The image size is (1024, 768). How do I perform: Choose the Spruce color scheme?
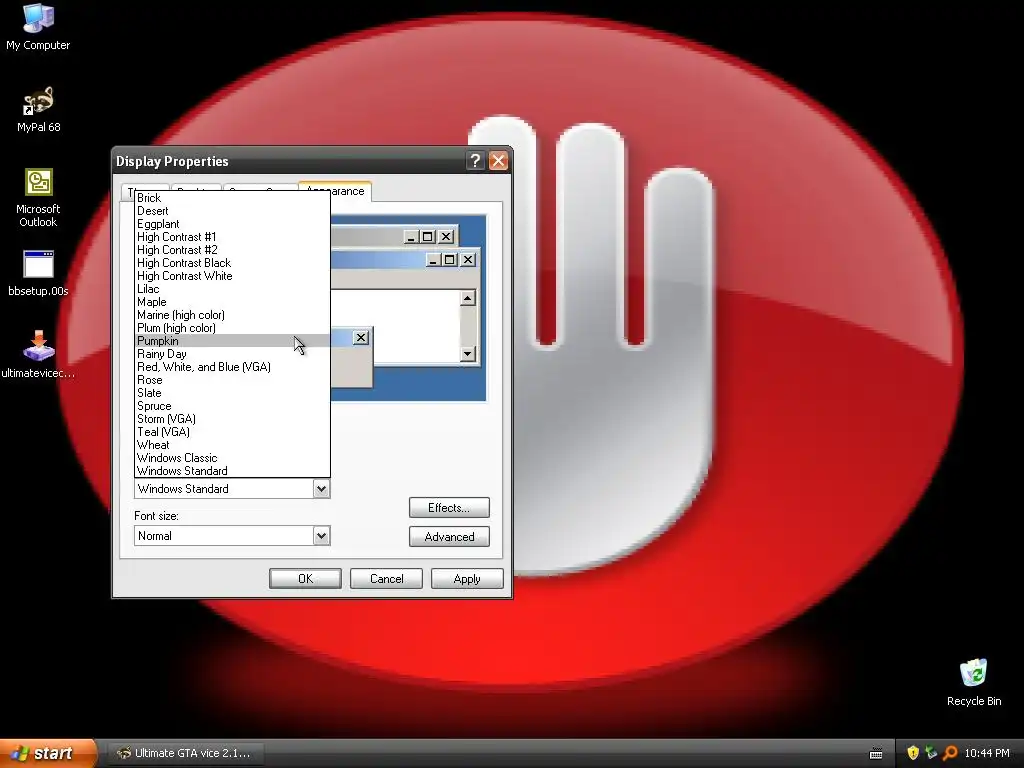[x=232, y=406]
